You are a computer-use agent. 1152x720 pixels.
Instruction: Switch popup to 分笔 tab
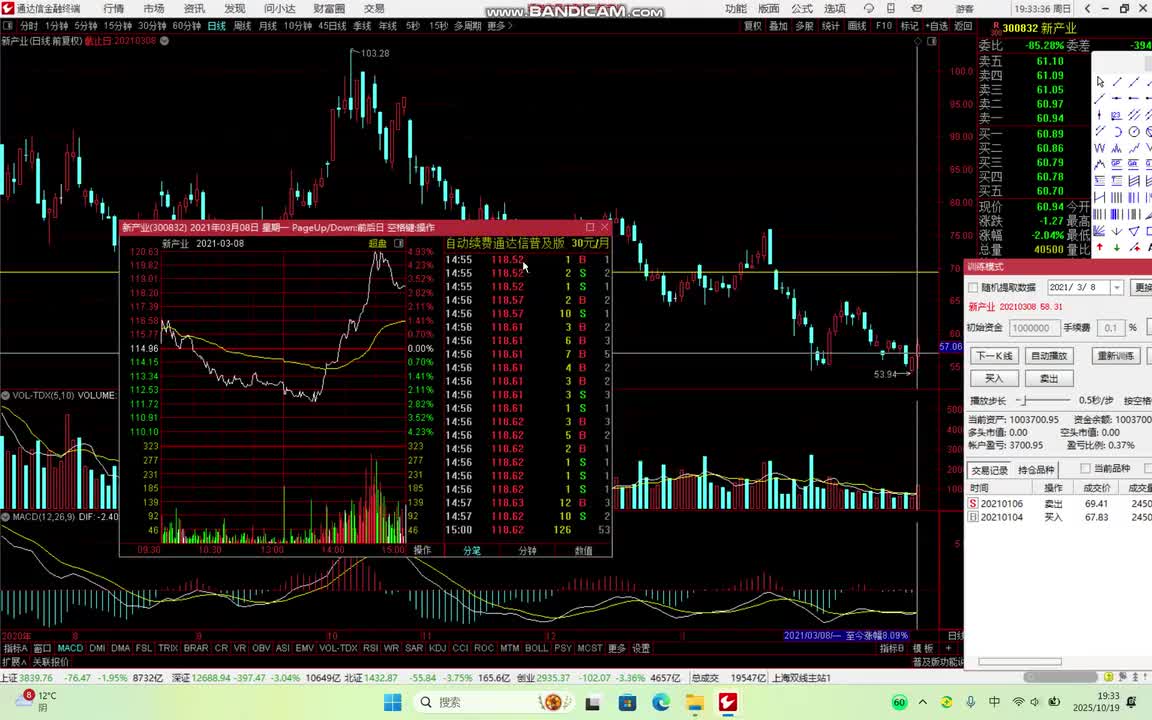click(472, 550)
